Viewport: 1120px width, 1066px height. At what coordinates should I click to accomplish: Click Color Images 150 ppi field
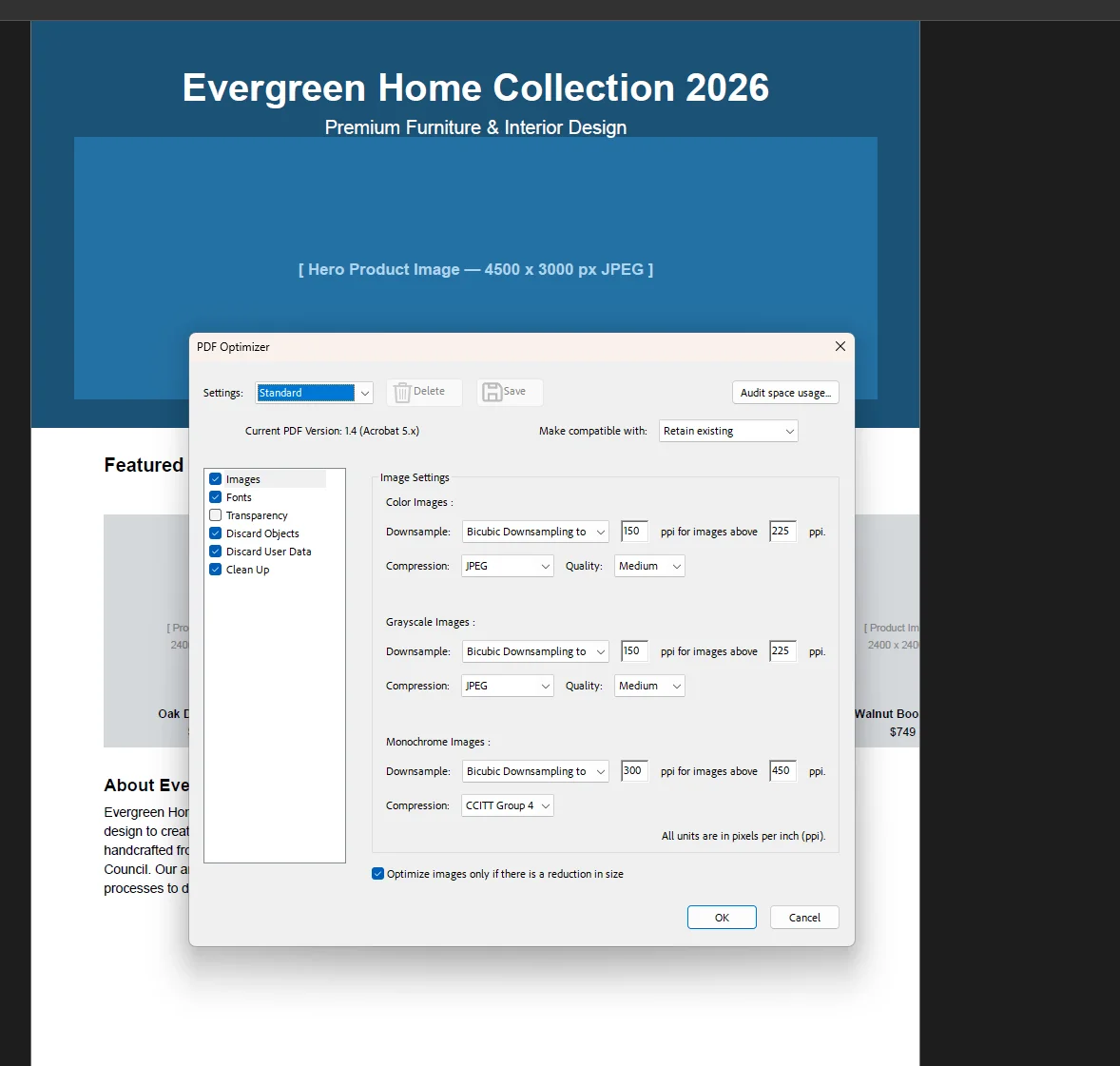tap(634, 531)
